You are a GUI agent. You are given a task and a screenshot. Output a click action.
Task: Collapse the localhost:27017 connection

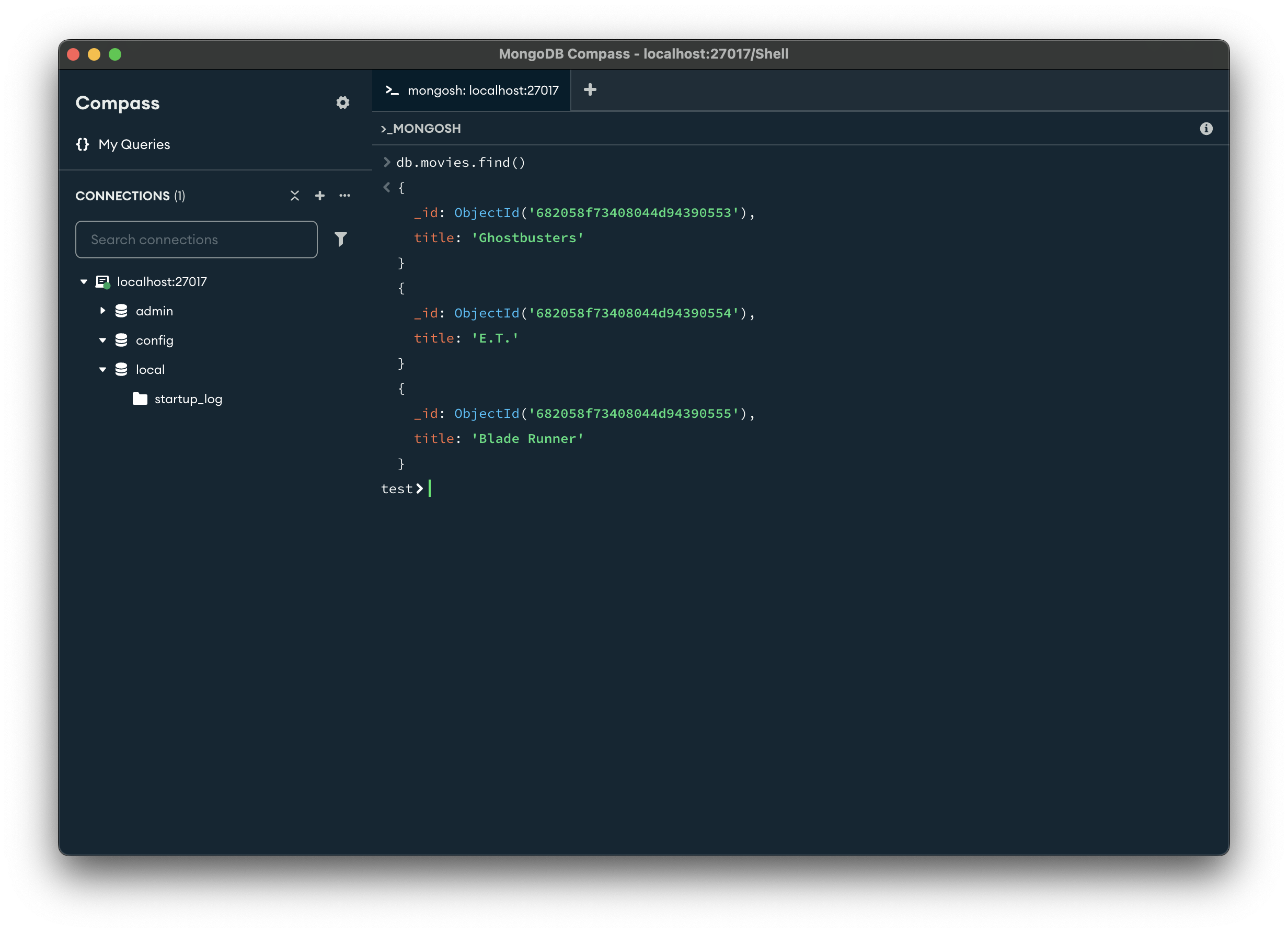[x=84, y=282]
